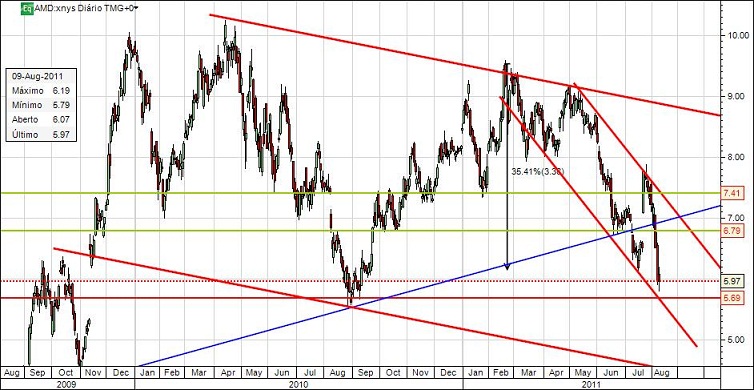Select the 6.79 price level tag

[733, 230]
